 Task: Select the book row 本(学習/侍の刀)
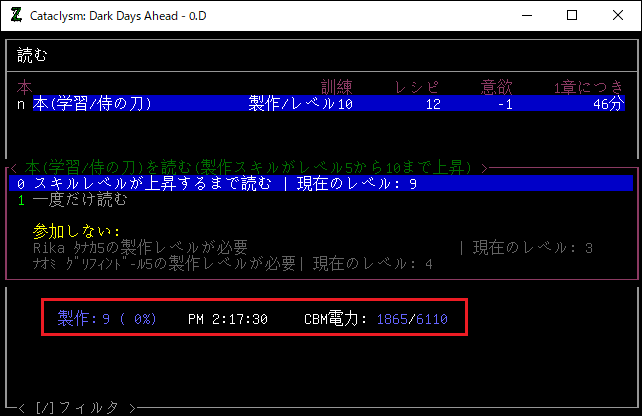click(320, 103)
